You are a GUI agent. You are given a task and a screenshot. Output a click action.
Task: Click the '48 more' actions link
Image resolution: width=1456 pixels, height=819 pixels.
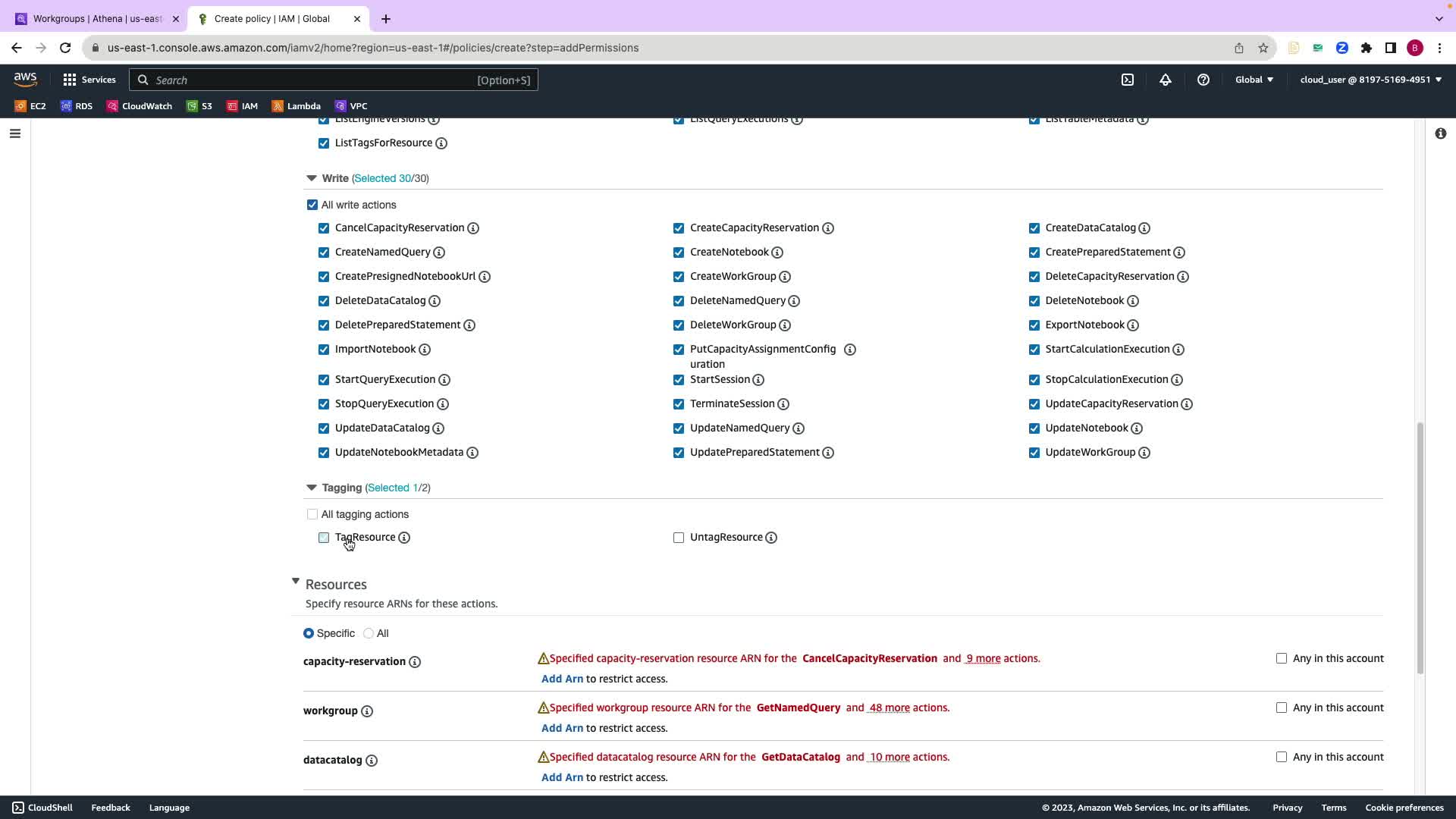(x=889, y=708)
